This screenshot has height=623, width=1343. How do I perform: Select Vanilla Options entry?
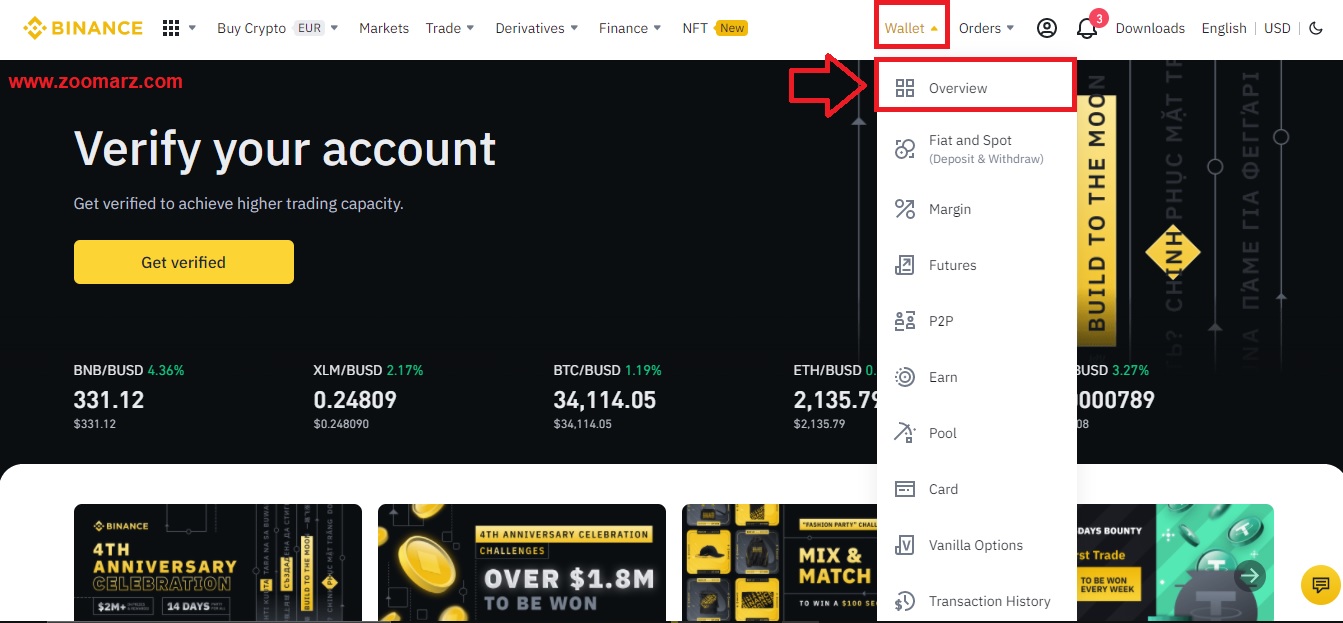[x=976, y=545]
